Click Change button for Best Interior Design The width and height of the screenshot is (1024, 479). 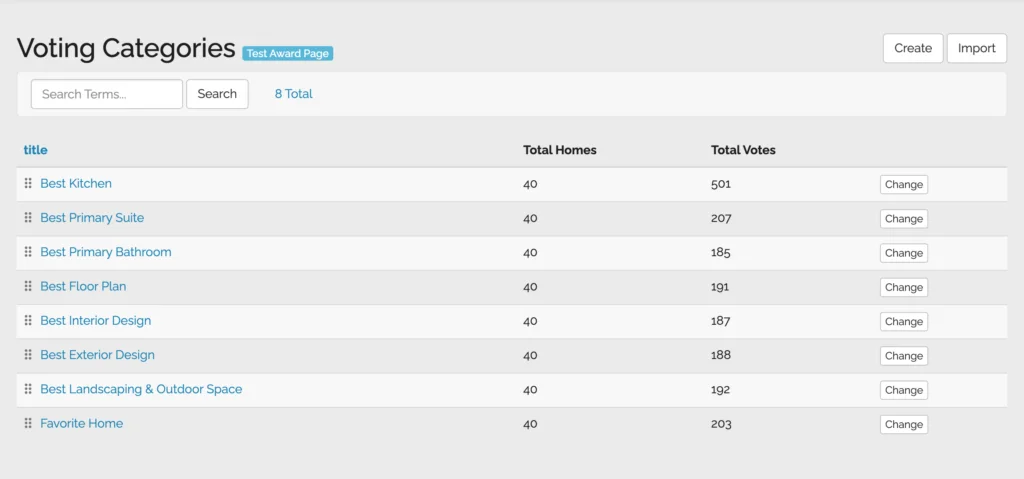(904, 322)
